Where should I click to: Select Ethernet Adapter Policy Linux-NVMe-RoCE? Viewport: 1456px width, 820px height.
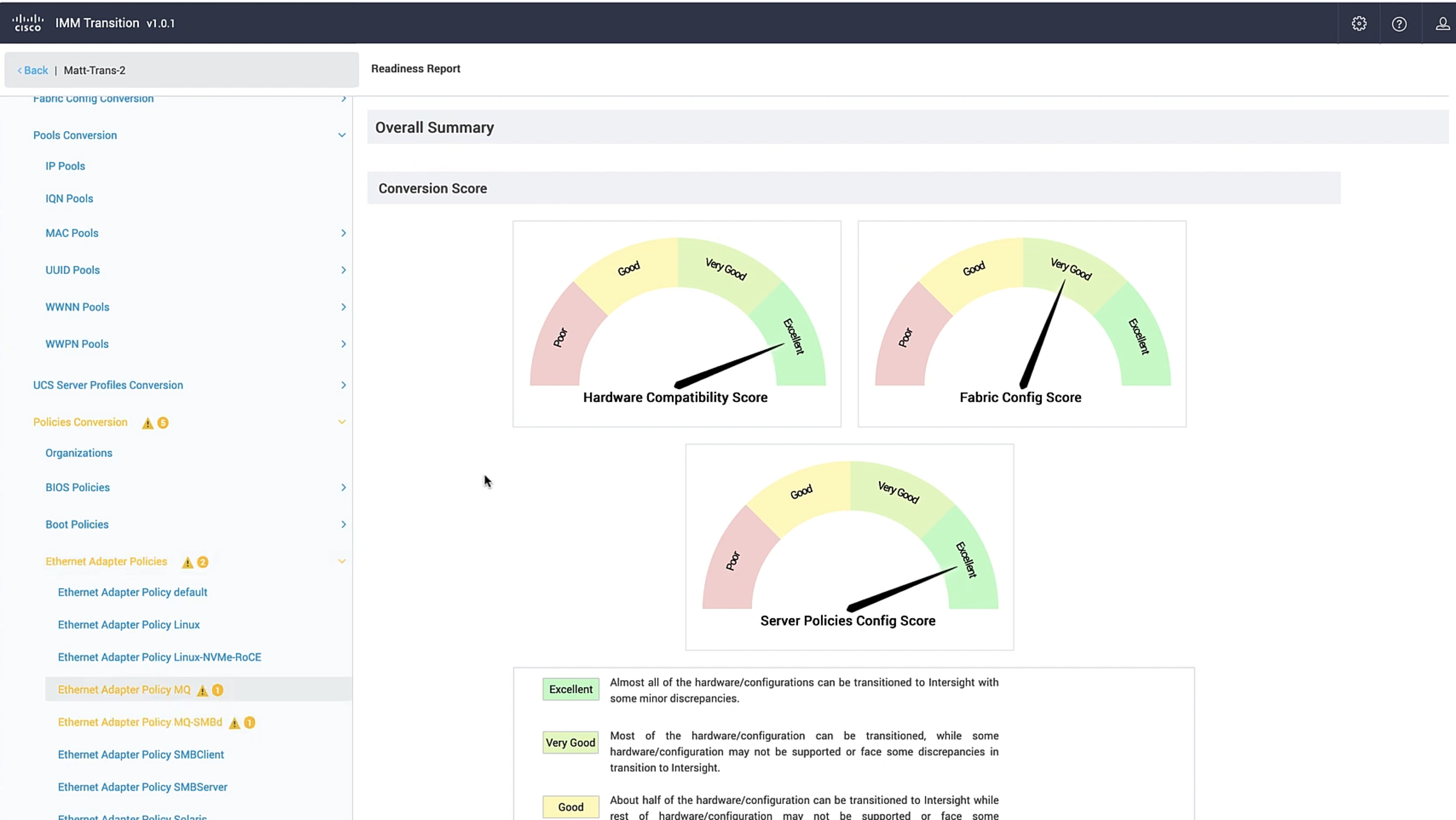point(160,657)
